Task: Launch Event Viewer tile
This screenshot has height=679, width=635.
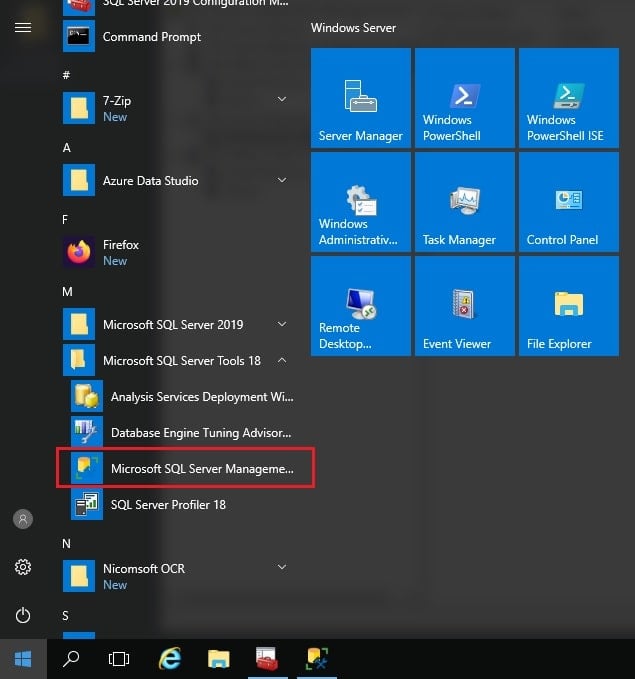Action: coord(464,306)
